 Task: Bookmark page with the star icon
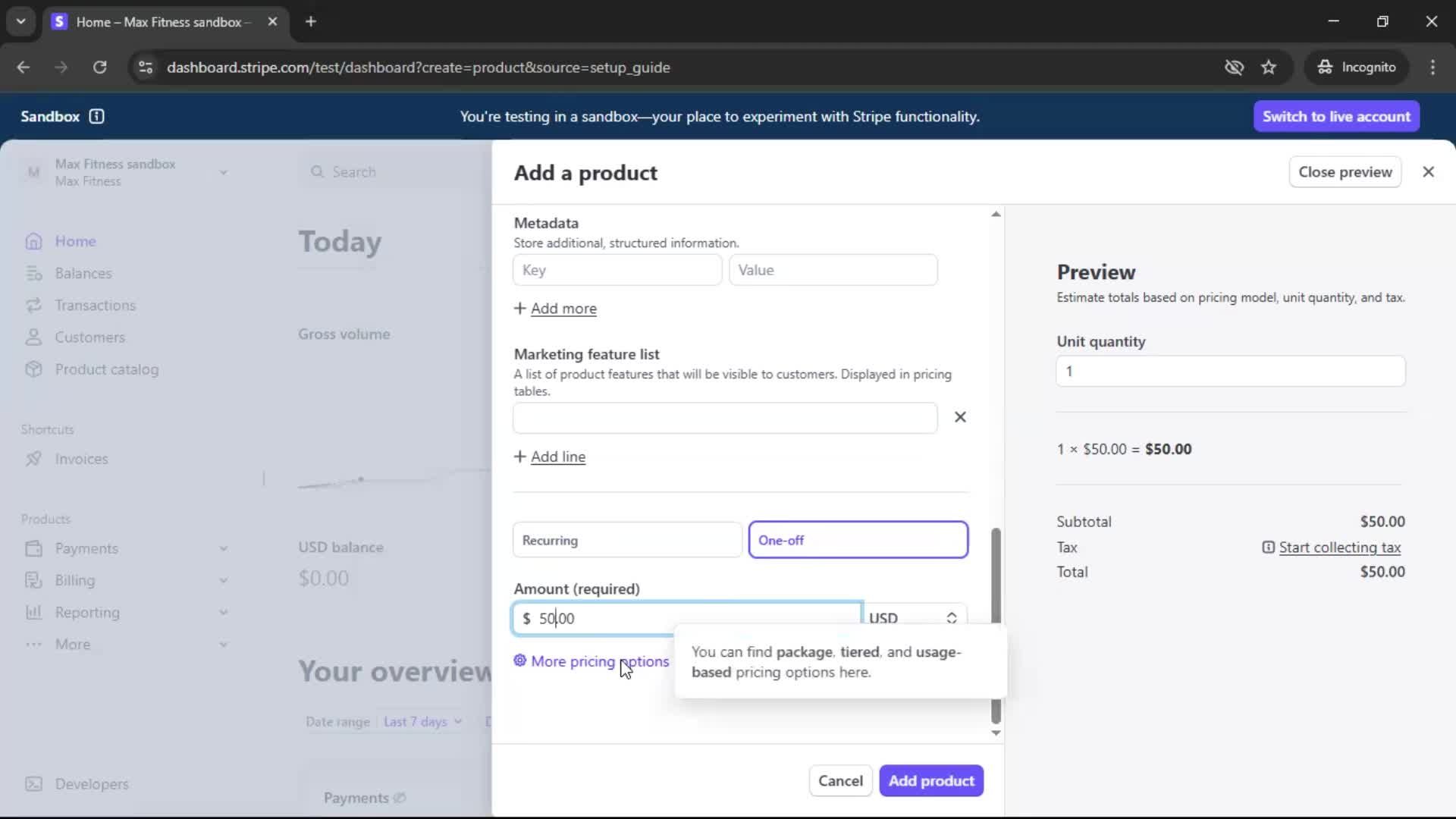click(1269, 67)
